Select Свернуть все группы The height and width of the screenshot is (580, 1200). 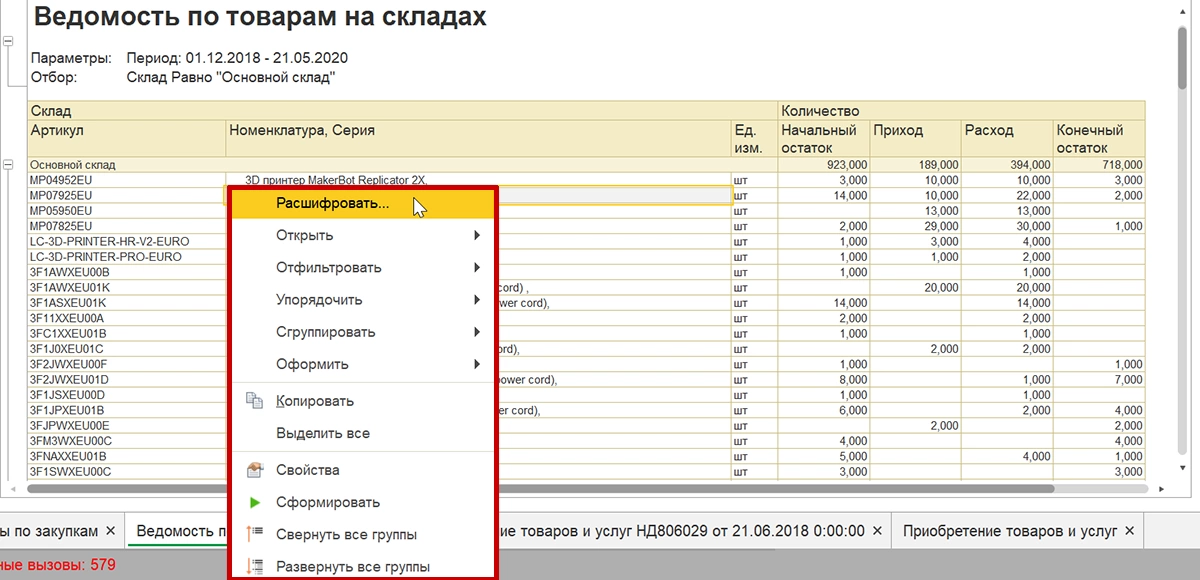[362, 534]
